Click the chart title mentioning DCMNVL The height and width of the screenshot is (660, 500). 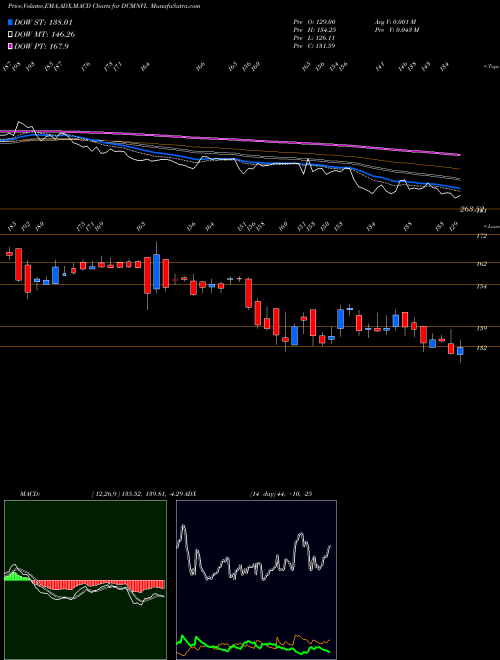tap(104, 6)
